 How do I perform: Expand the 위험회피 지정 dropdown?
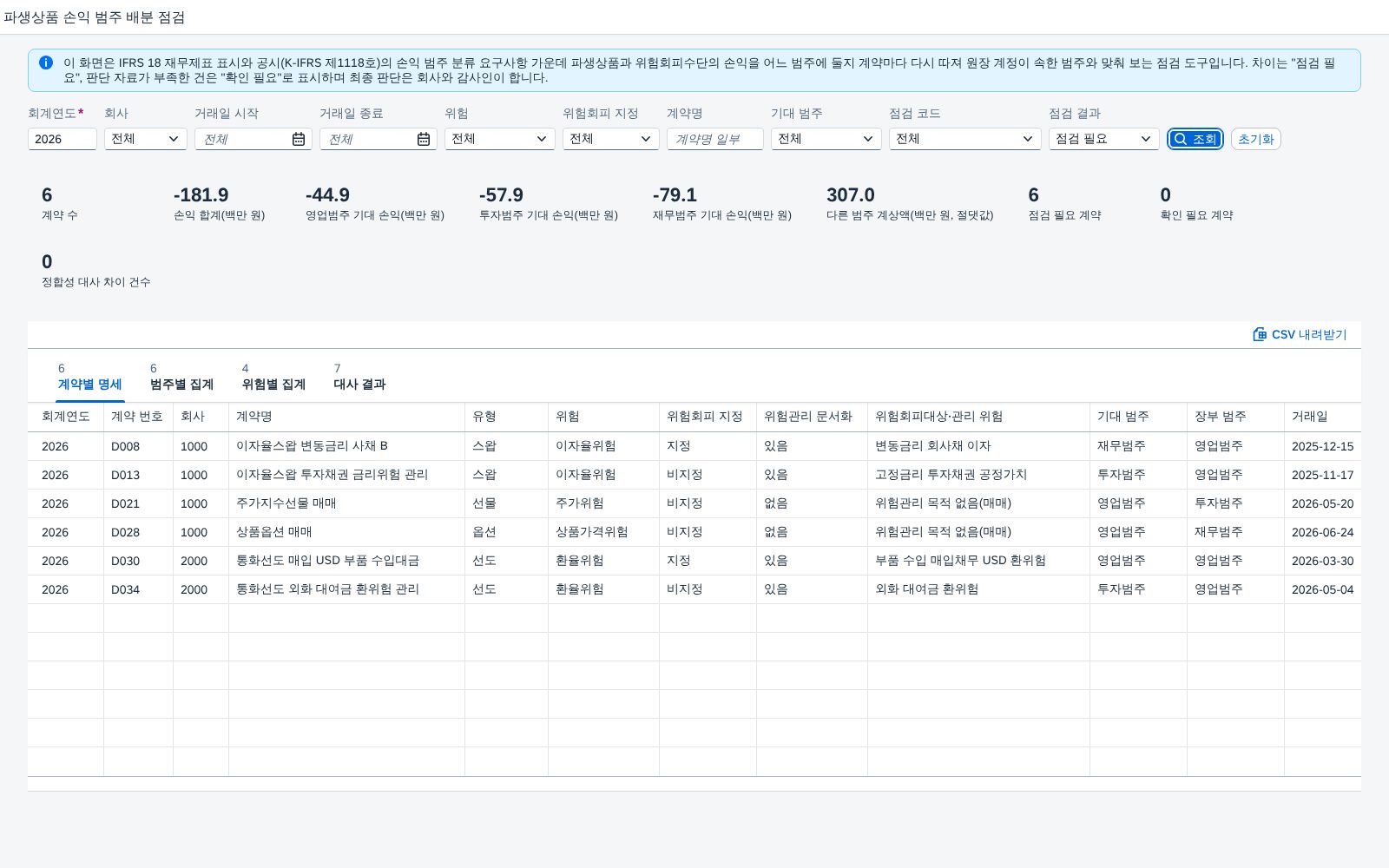tap(611, 139)
